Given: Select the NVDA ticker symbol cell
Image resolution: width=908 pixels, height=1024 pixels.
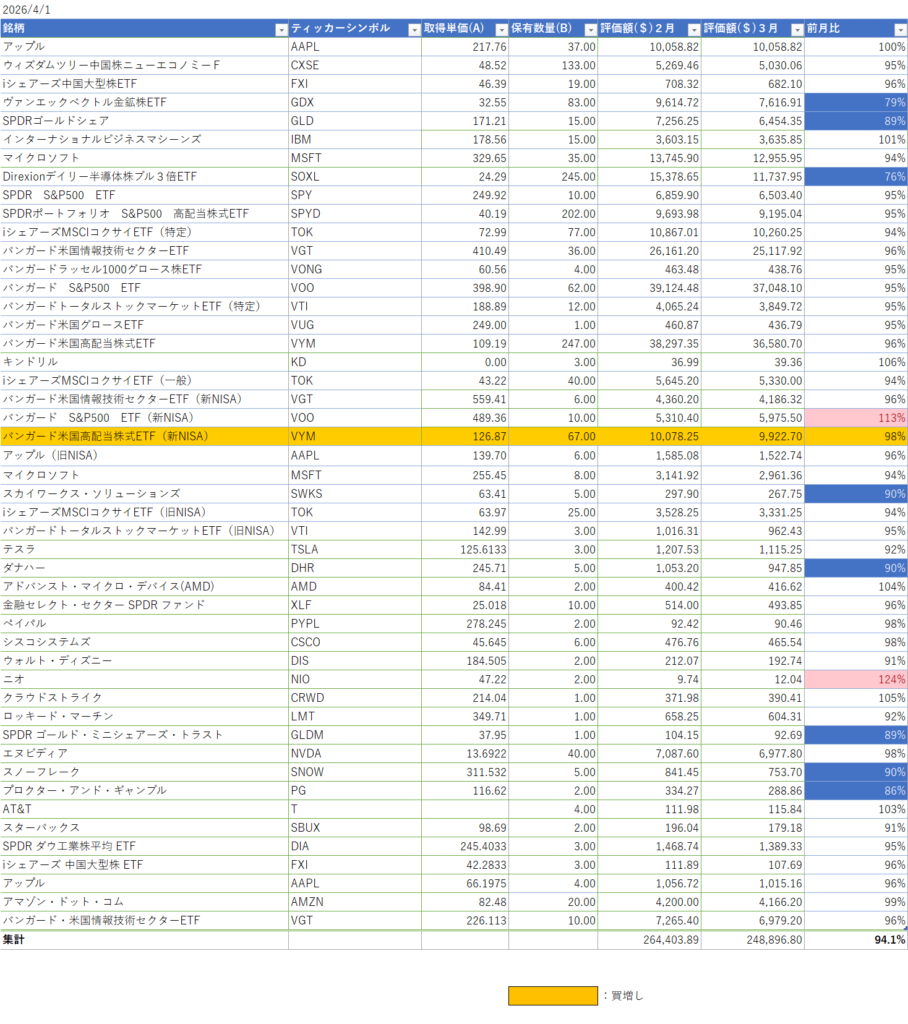Looking at the screenshot, I should 305,753.
